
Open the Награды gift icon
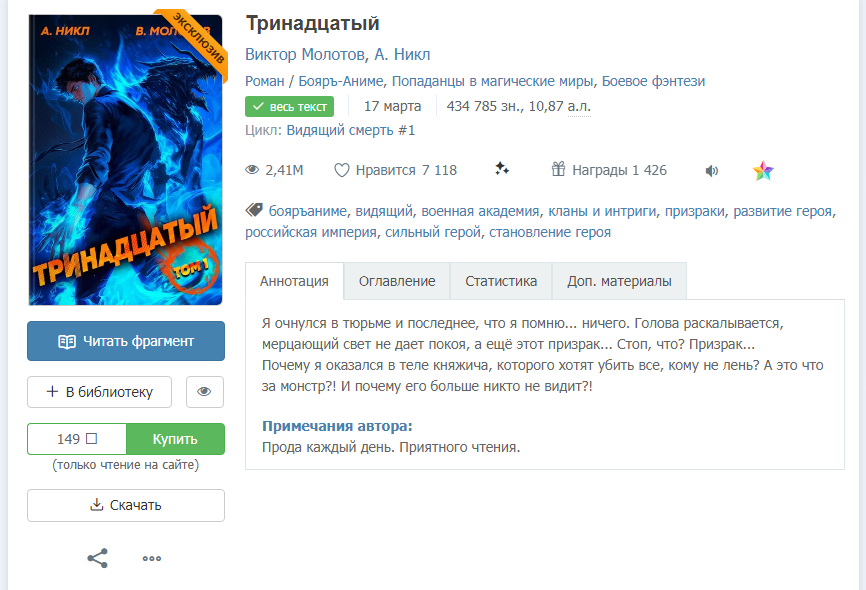(558, 169)
